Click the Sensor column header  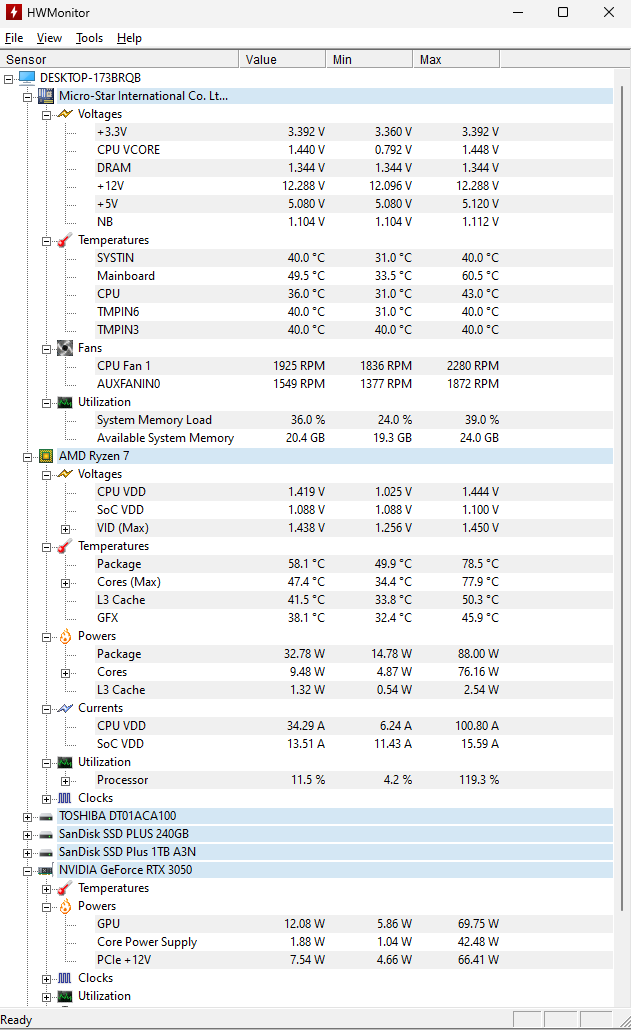tap(119, 60)
